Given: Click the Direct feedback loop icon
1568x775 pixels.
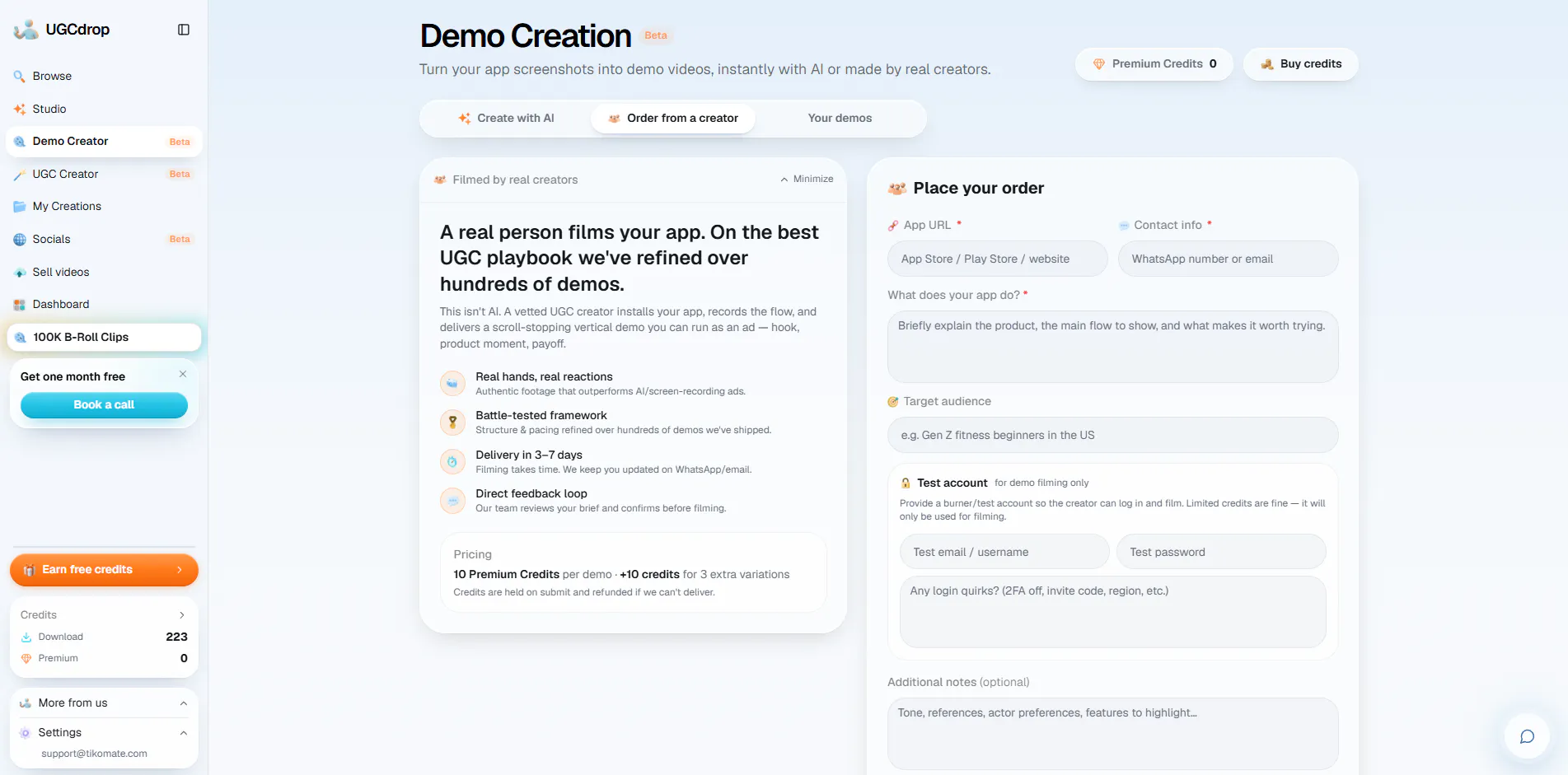Looking at the screenshot, I should (x=452, y=501).
